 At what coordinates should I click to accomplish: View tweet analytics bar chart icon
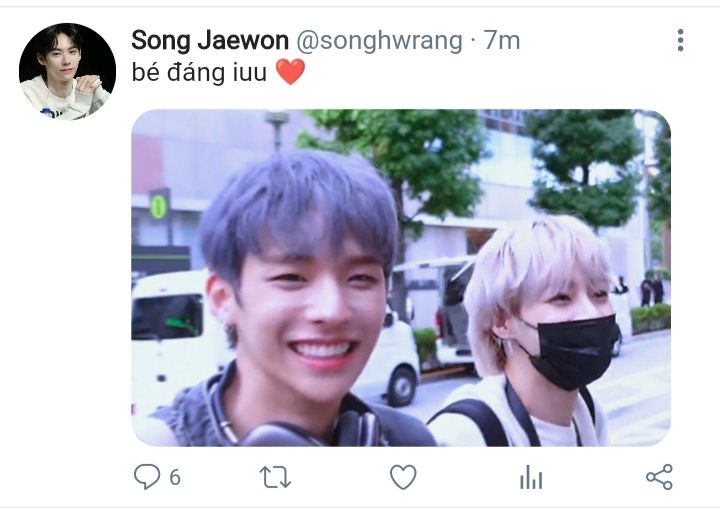click(x=531, y=477)
